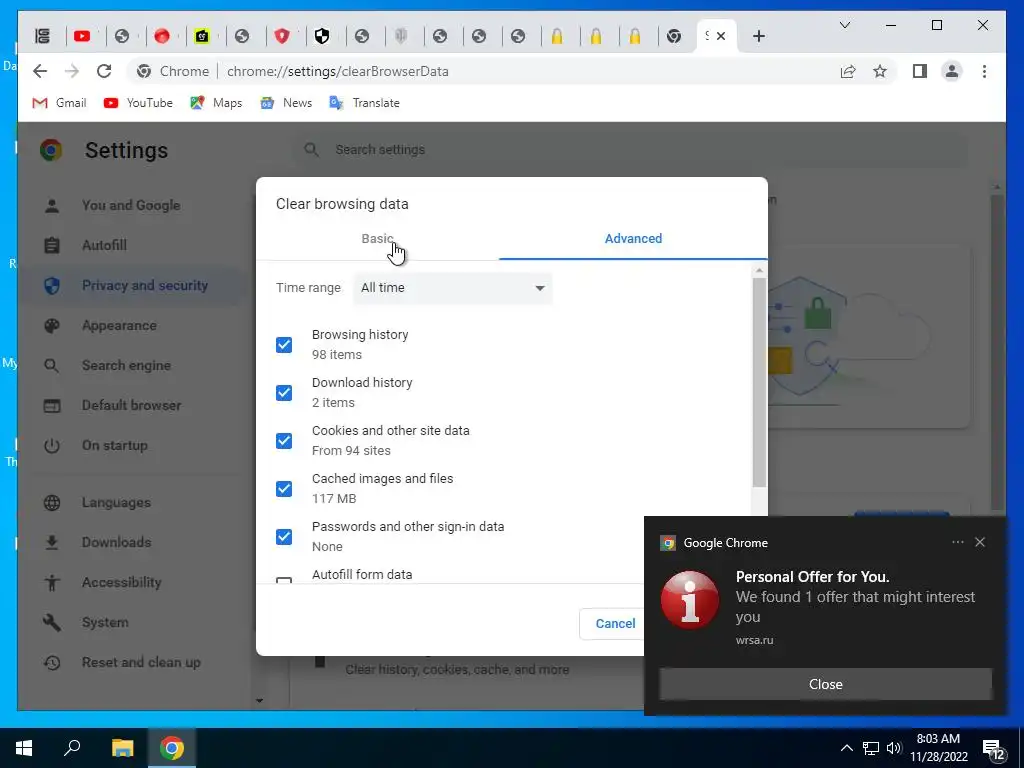This screenshot has height=768, width=1024.
Task: Open the profile avatar menu
Action: point(952,71)
